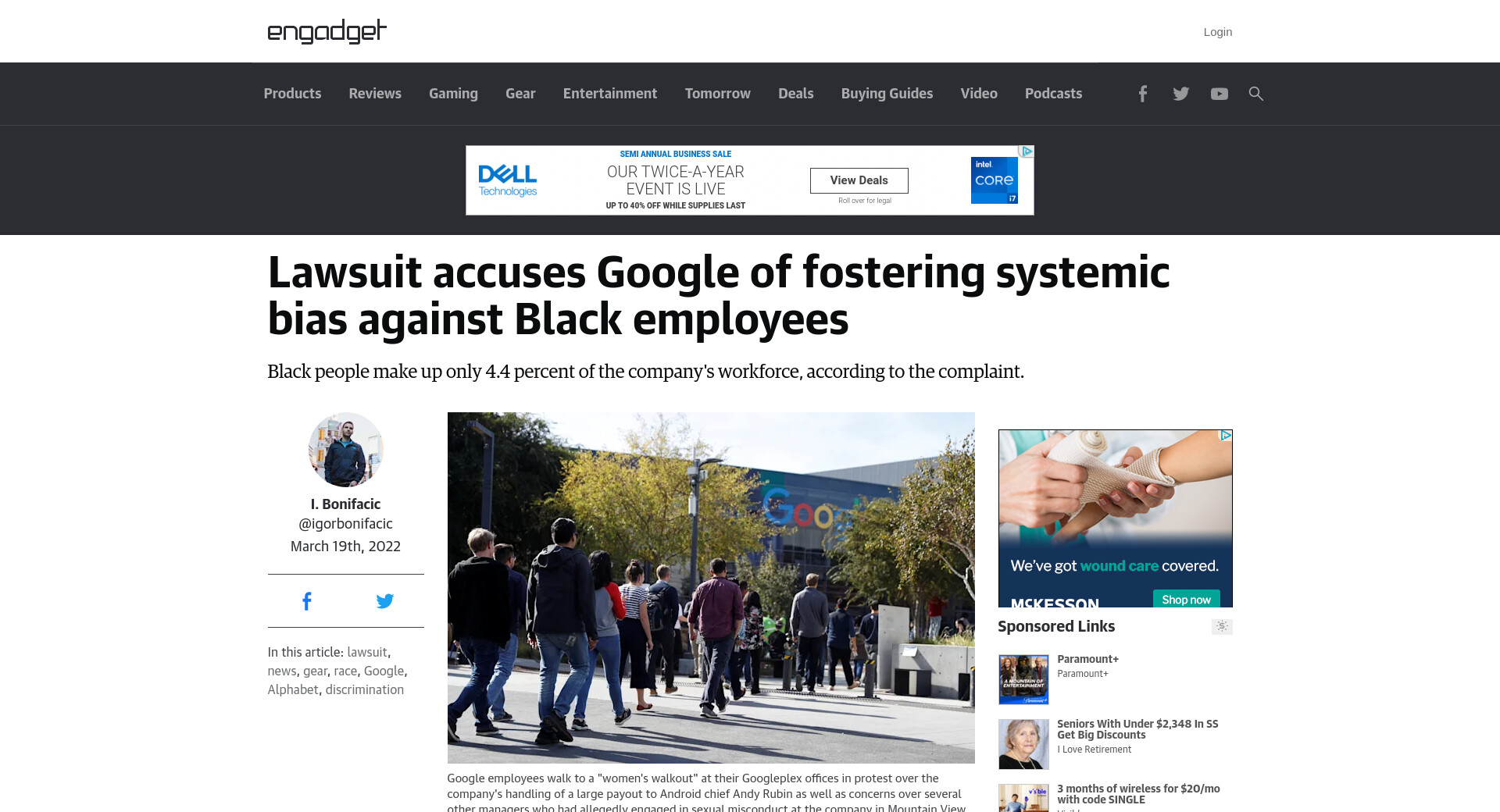Navigate to Podcasts
This screenshot has width=1500, height=812.
point(1053,94)
